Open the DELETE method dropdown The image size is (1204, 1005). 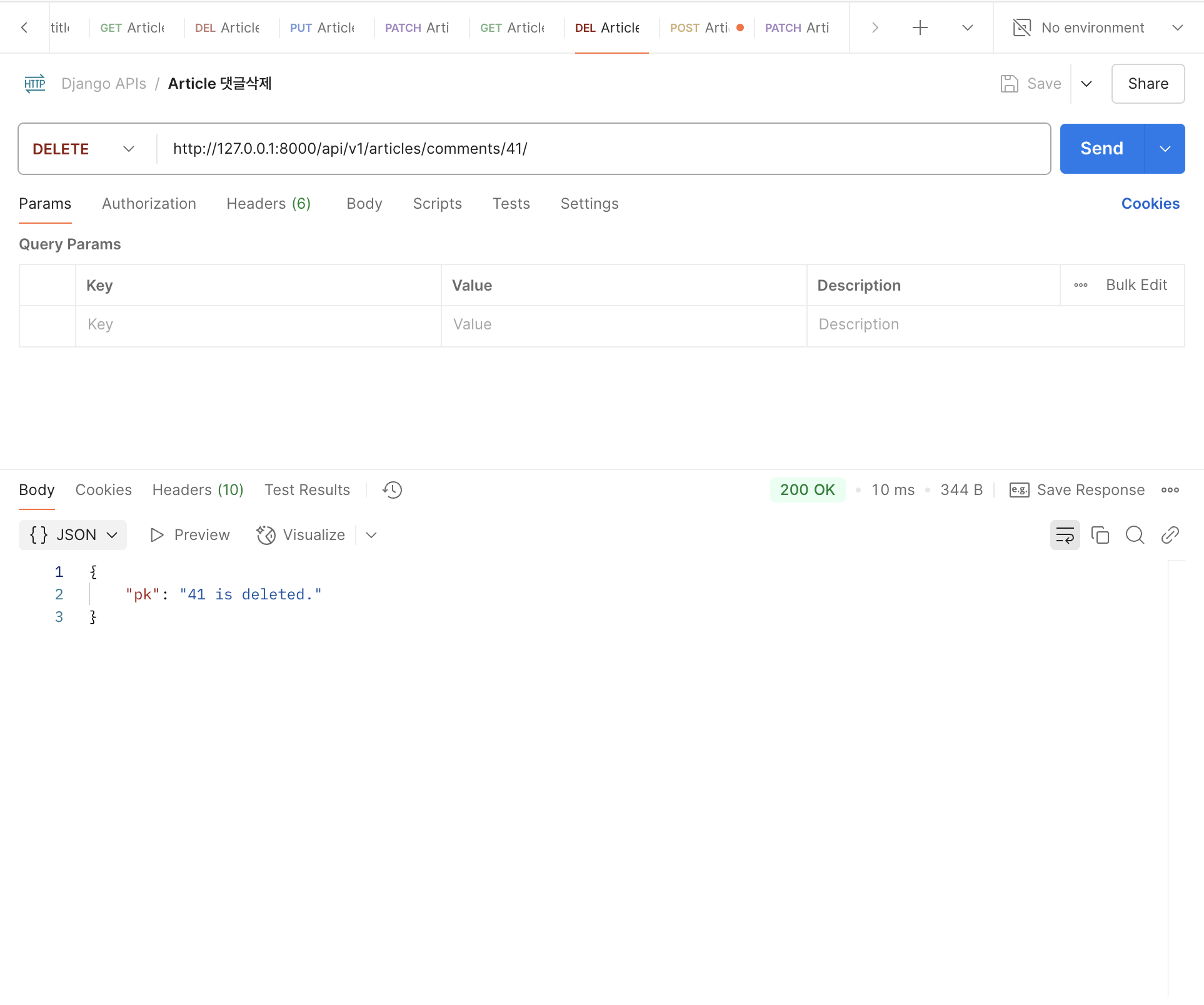pos(84,149)
